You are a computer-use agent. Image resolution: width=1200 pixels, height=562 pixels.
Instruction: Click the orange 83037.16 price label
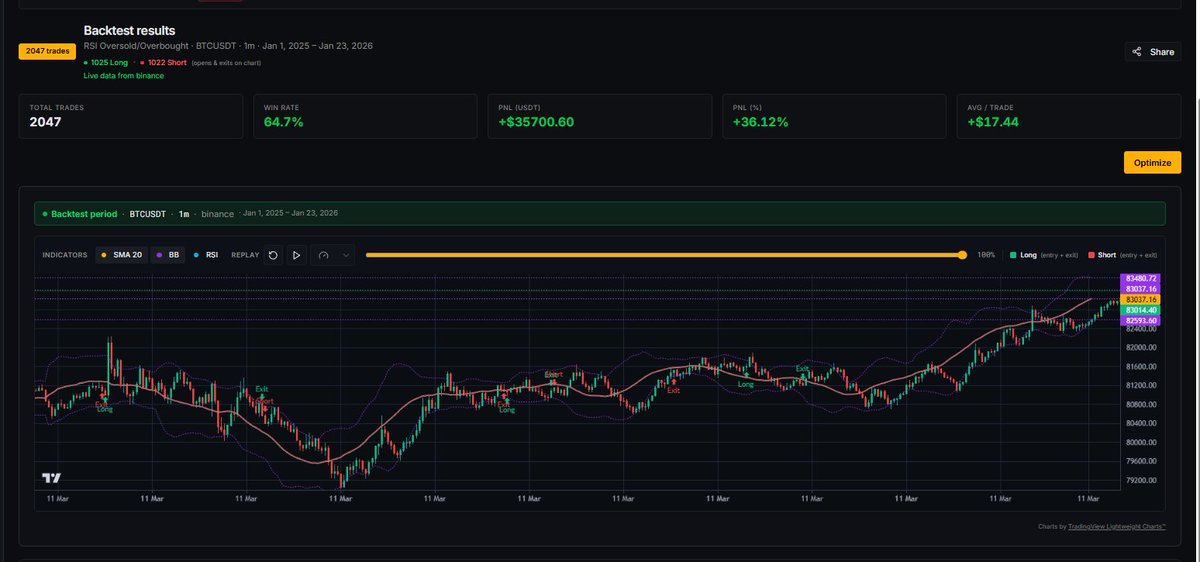[x=1140, y=299]
